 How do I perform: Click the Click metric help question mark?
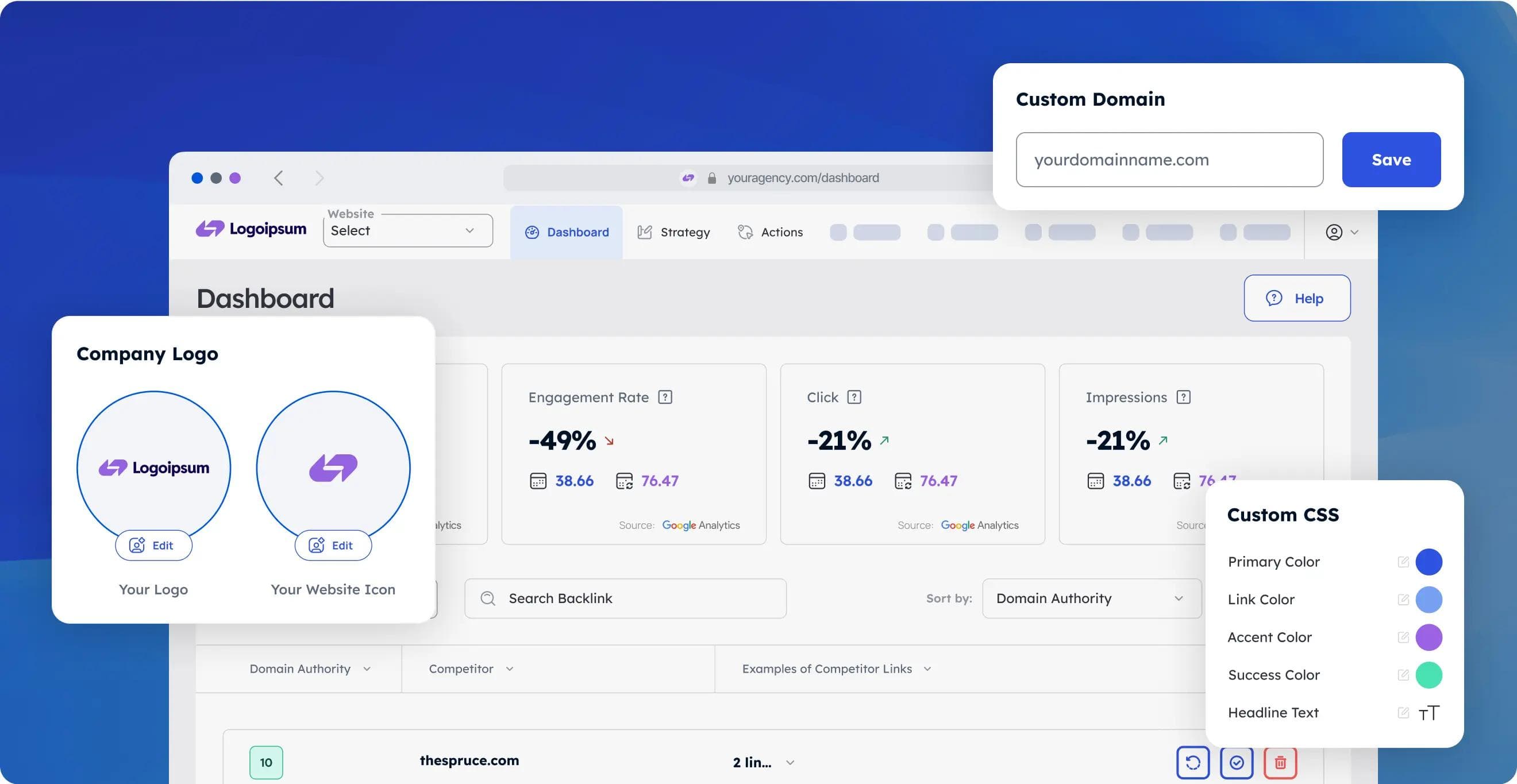point(854,397)
